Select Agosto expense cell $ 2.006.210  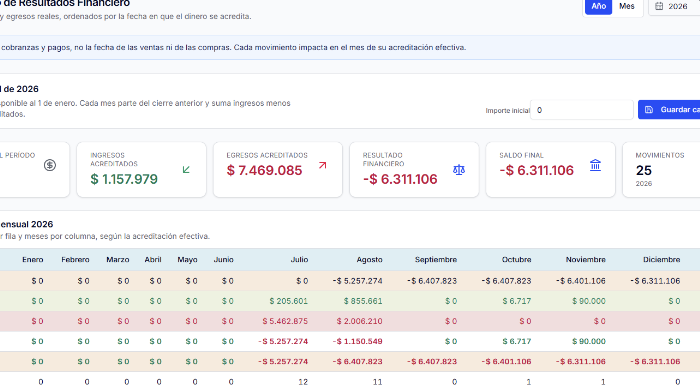point(359,321)
